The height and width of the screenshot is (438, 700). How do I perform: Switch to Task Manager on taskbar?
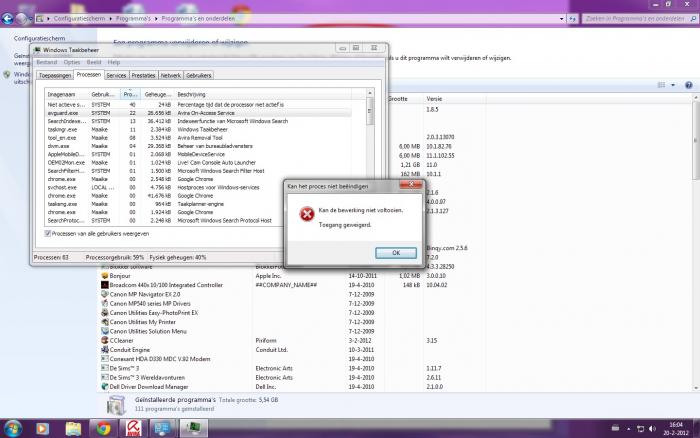pos(194,429)
